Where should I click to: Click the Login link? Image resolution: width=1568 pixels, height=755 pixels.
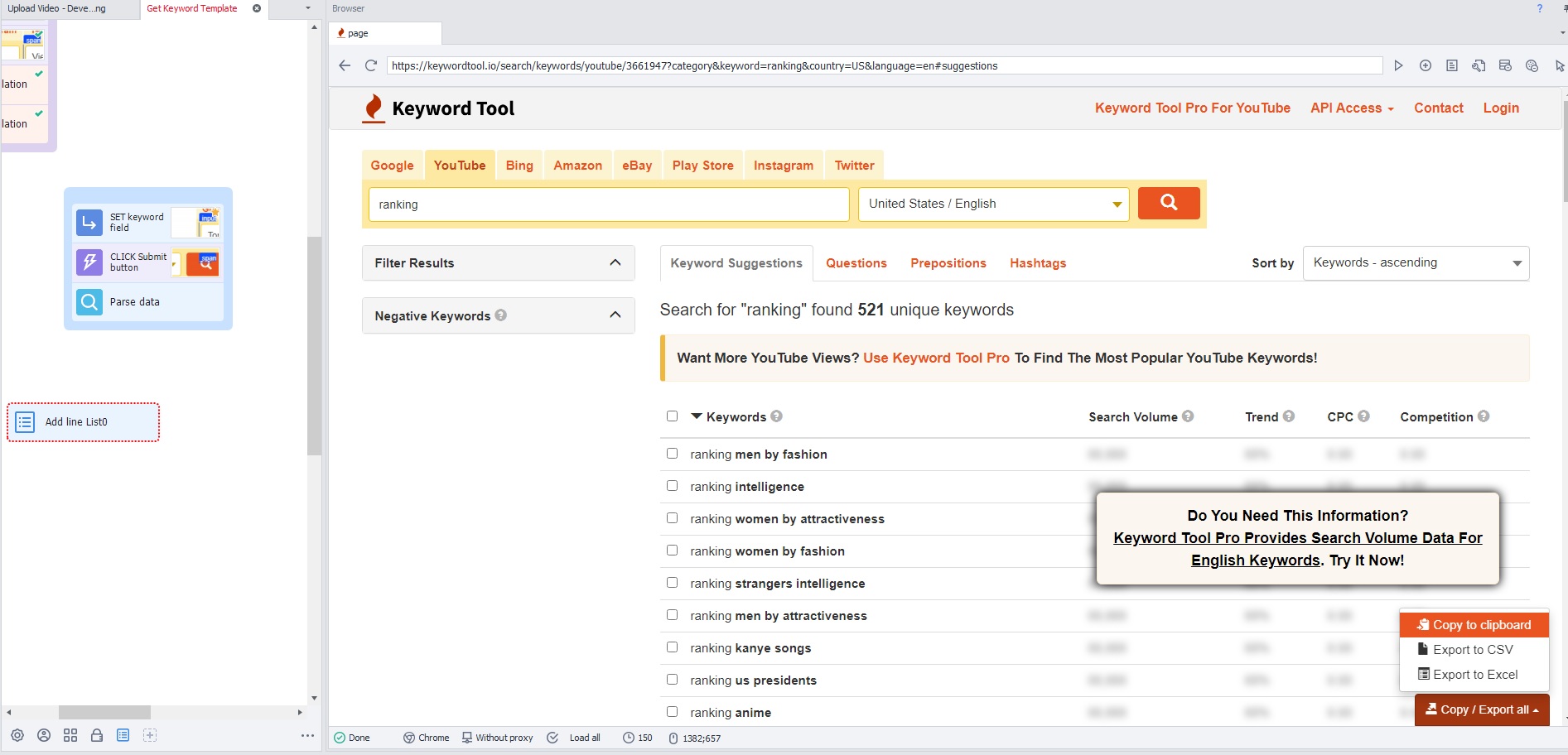(1501, 108)
